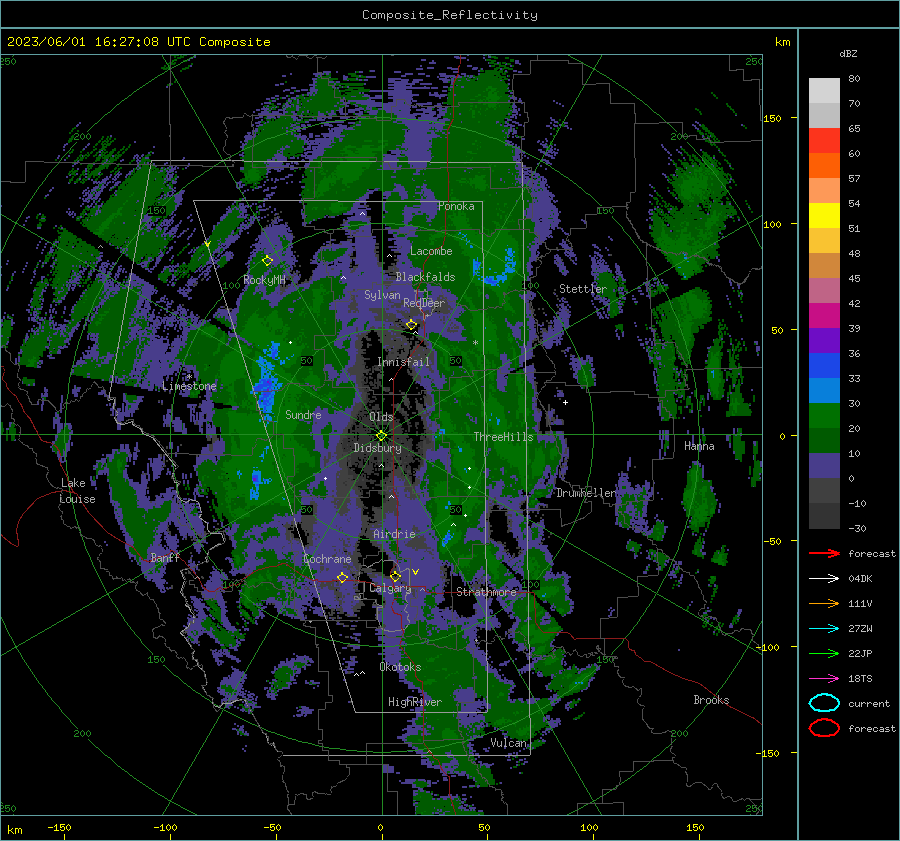Click the Strathmore city label
This screenshot has height=841, width=900.
487,592
